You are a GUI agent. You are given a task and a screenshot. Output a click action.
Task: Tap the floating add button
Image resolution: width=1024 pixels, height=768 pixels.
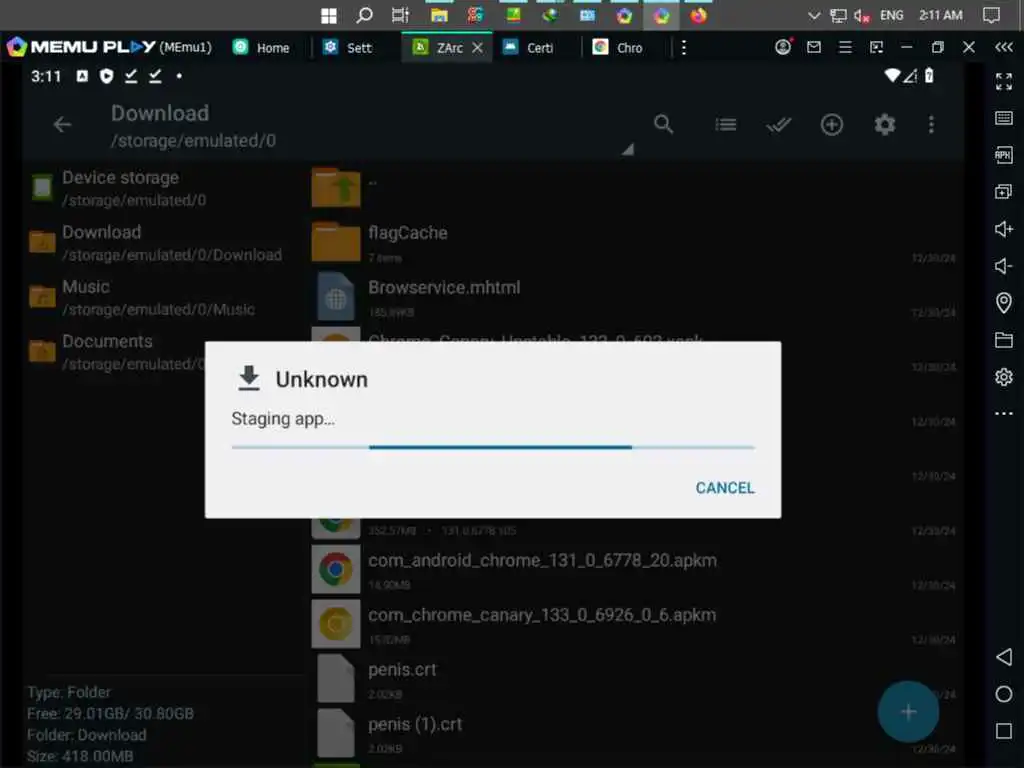[908, 712]
